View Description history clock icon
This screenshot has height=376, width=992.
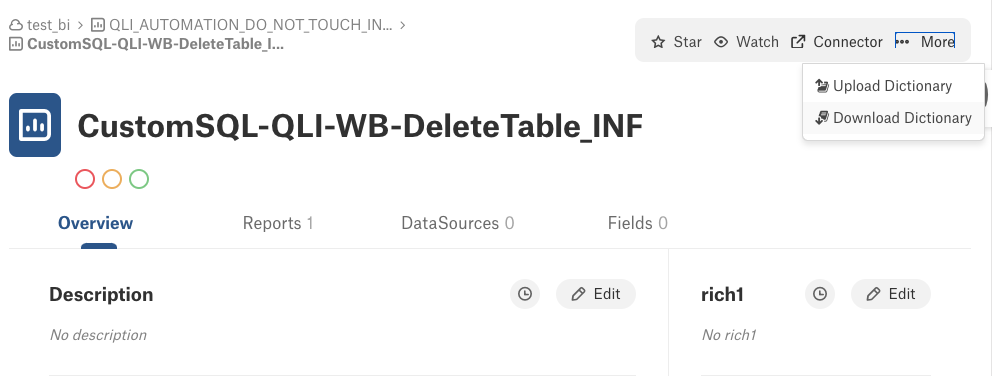[x=525, y=294]
